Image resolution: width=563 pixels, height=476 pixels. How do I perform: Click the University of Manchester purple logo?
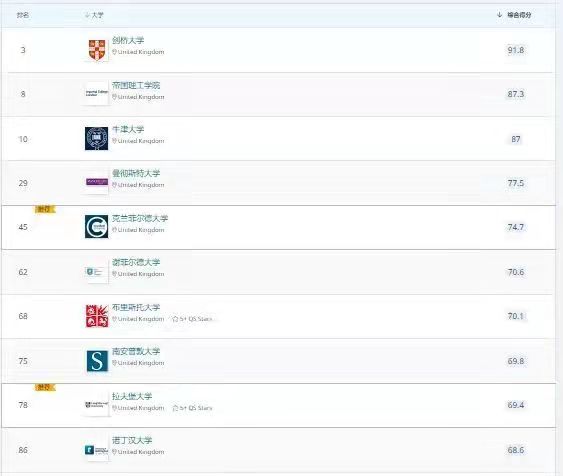click(x=97, y=182)
